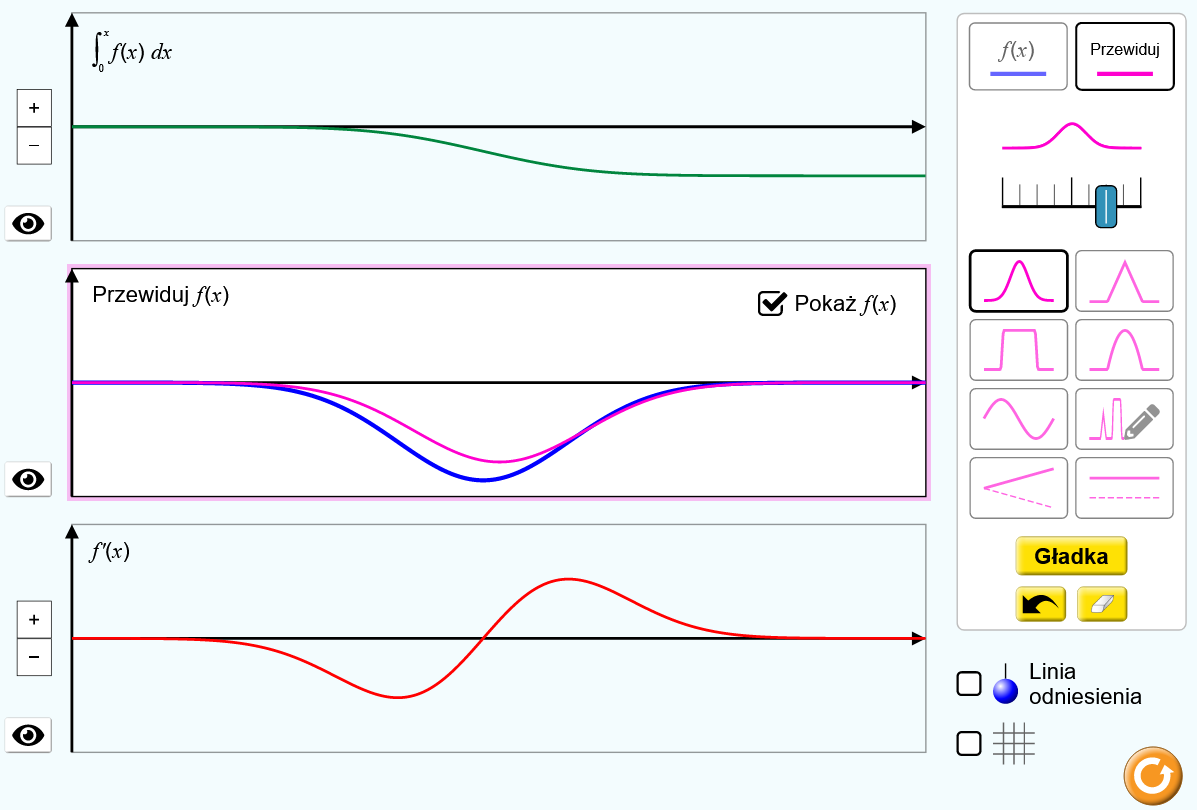
Task: Select the Gaussian bell curve shape
Action: (1018, 281)
